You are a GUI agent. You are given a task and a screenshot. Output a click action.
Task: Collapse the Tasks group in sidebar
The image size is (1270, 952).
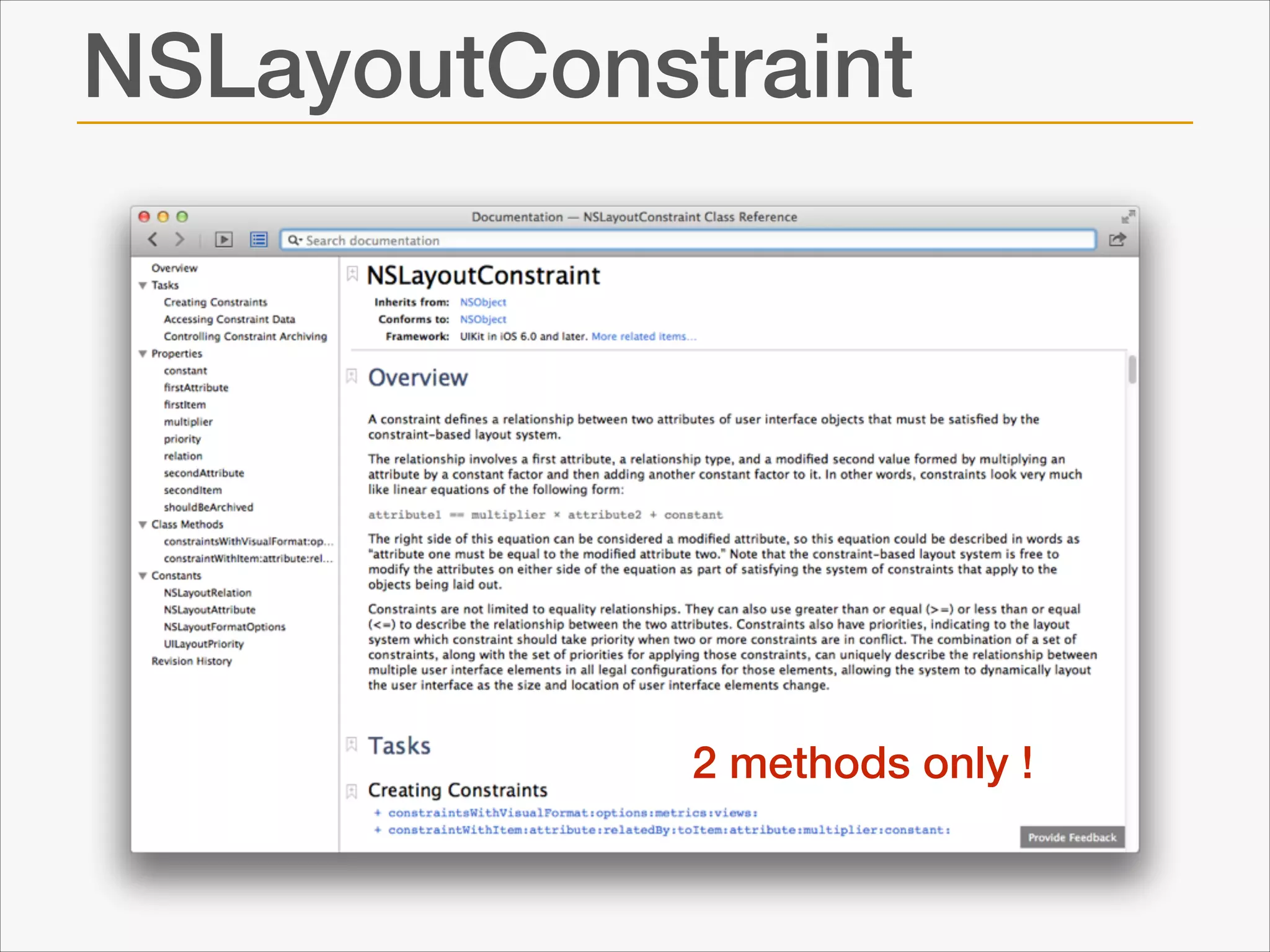[x=143, y=286]
